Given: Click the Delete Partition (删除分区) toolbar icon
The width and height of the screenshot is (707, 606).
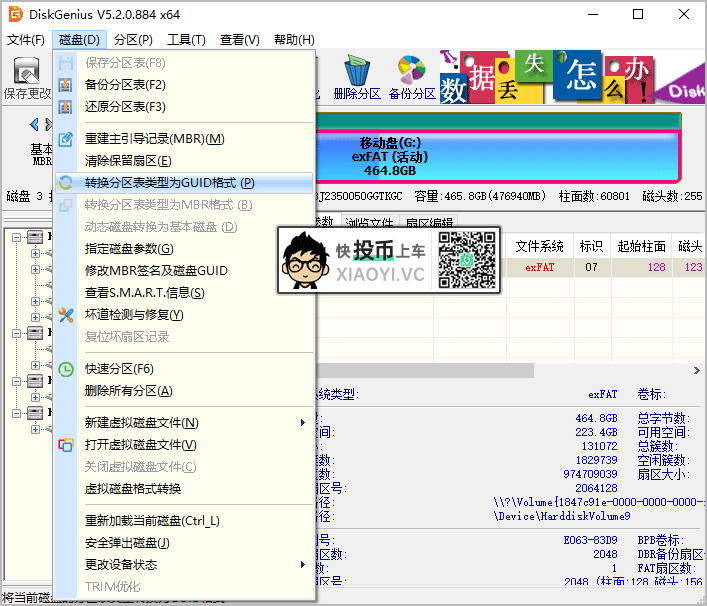Looking at the screenshot, I should click(x=357, y=79).
